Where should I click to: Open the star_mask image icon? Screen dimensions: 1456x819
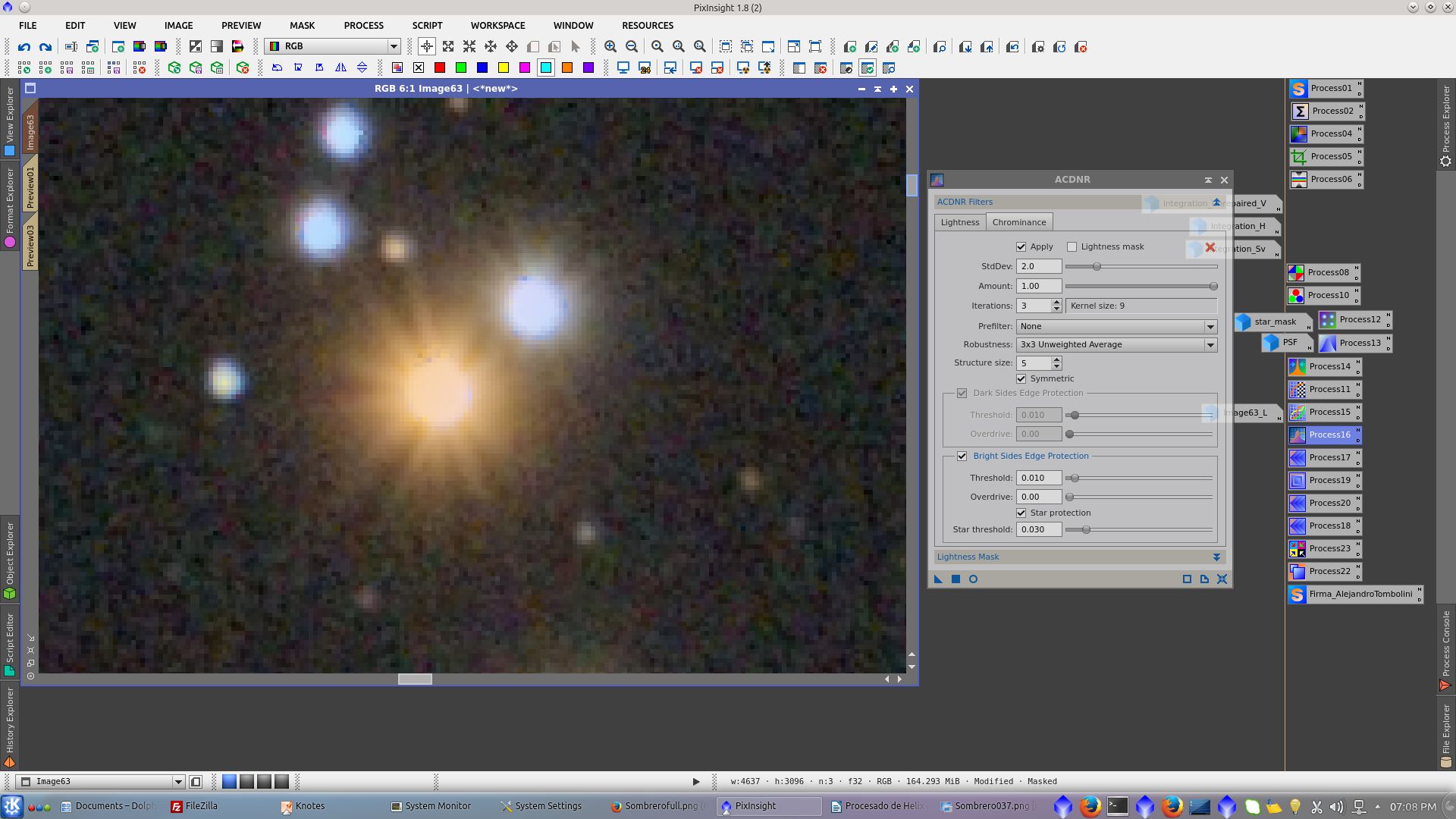[x=1272, y=322]
